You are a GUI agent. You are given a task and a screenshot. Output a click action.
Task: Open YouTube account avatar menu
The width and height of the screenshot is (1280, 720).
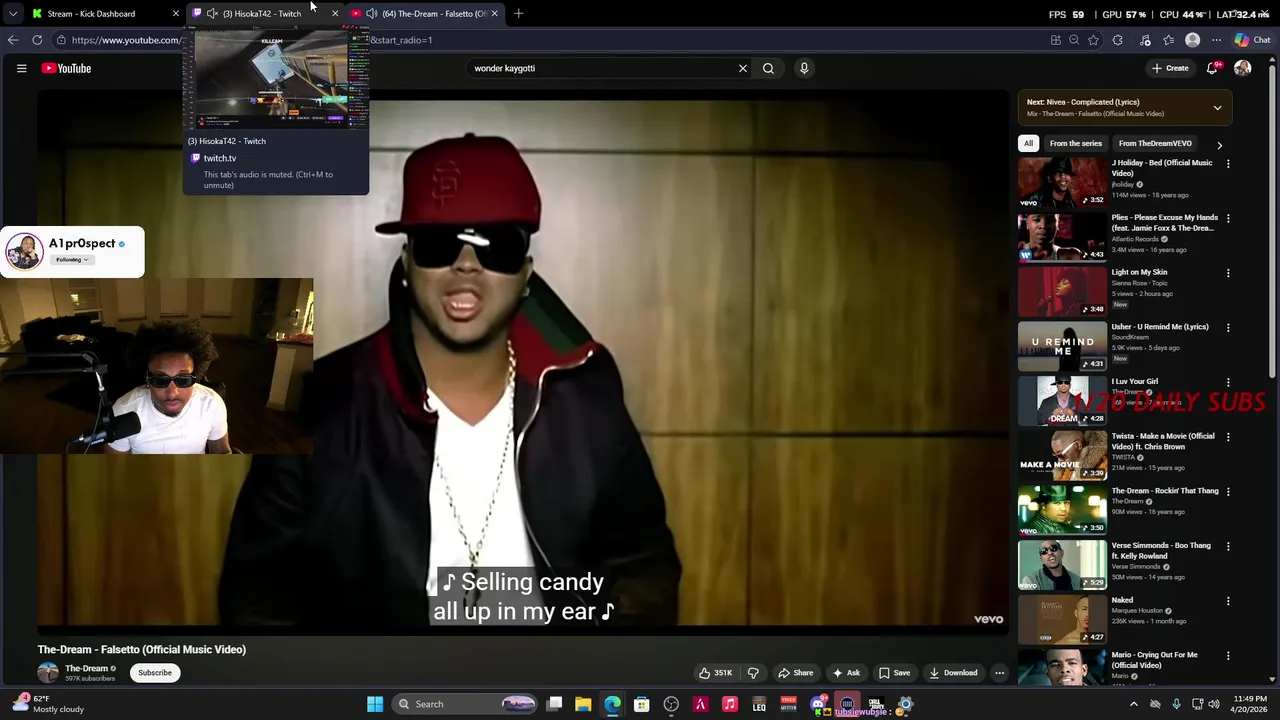(1243, 68)
